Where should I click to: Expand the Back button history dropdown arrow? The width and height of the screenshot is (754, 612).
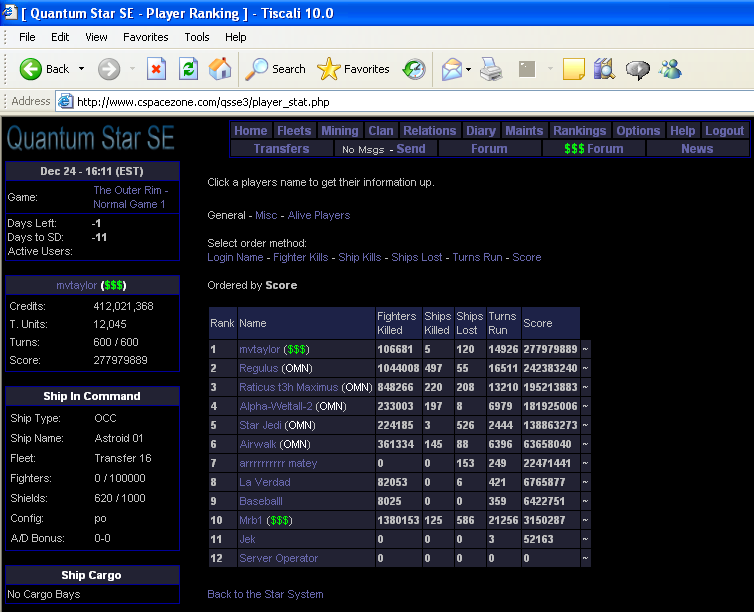pyautogui.click(x=82, y=69)
